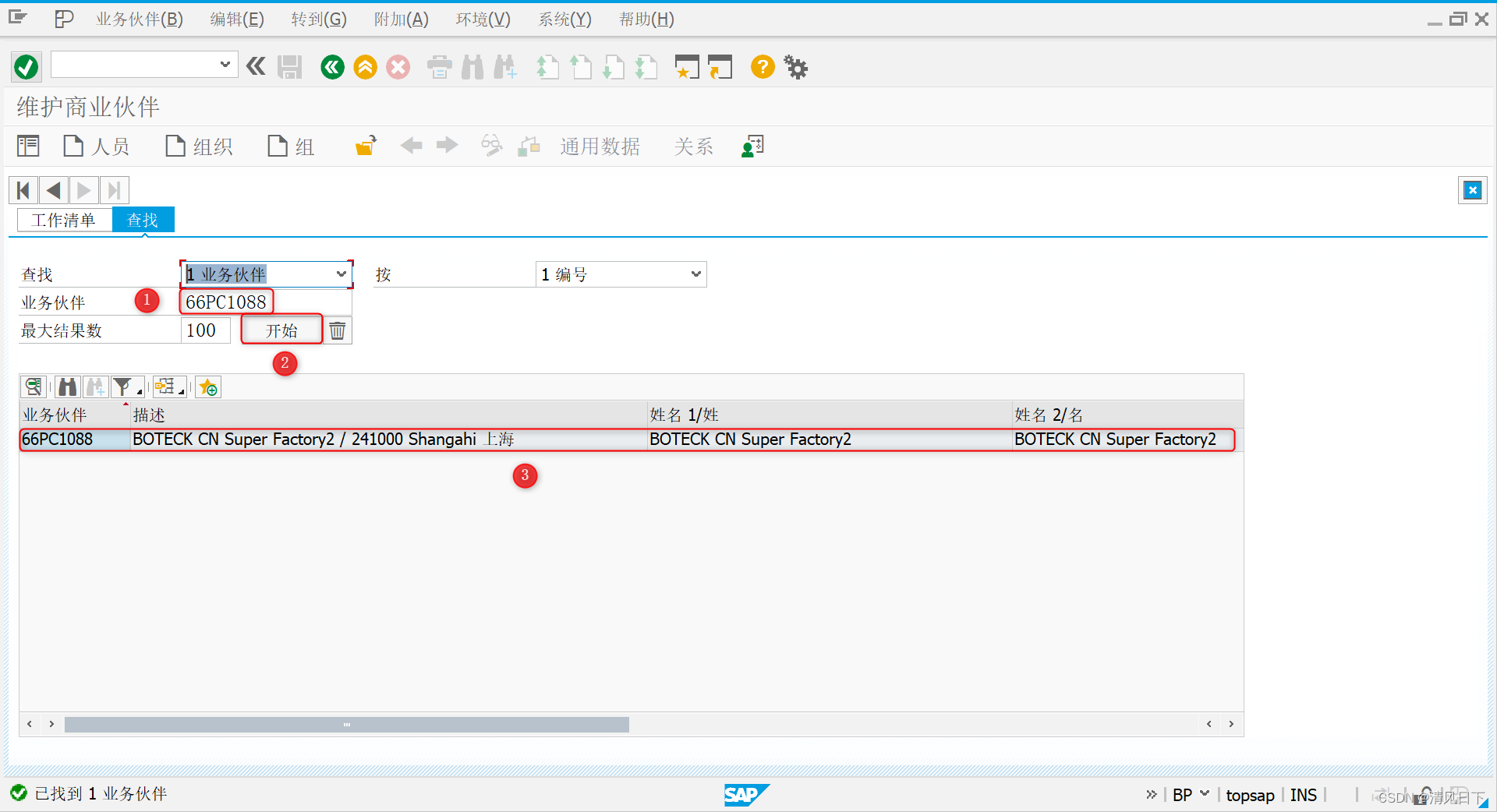Click the Find binoculars icon in toolbar
Viewport: 1497px width, 812px height.
pyautogui.click(x=472, y=67)
